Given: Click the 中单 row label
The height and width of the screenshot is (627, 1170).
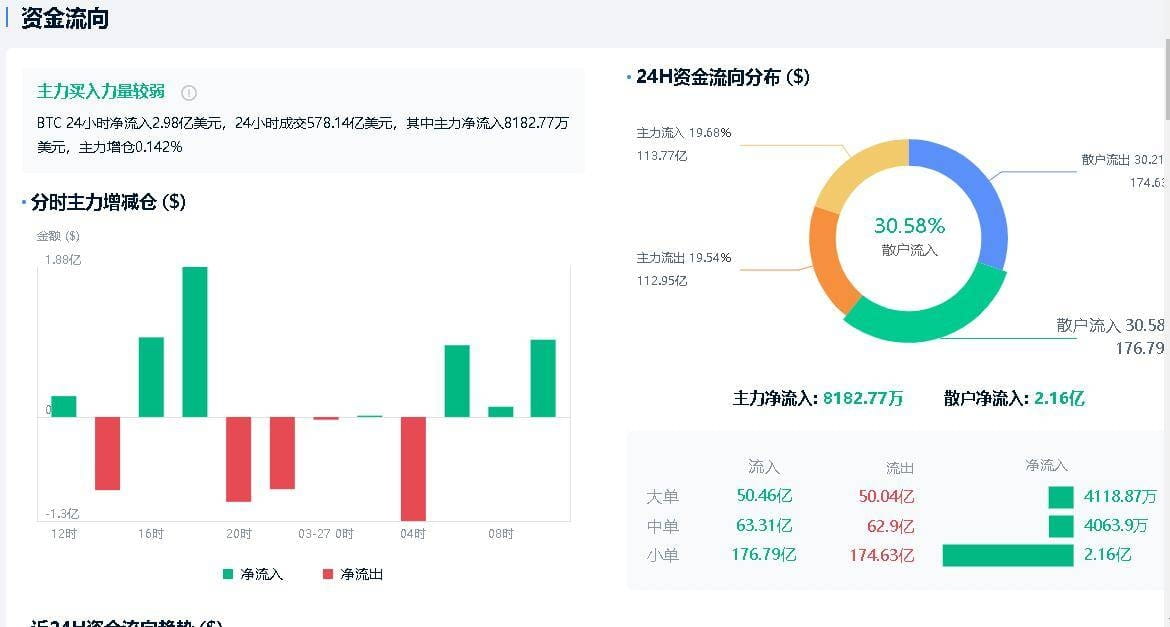Looking at the screenshot, I should [663, 526].
